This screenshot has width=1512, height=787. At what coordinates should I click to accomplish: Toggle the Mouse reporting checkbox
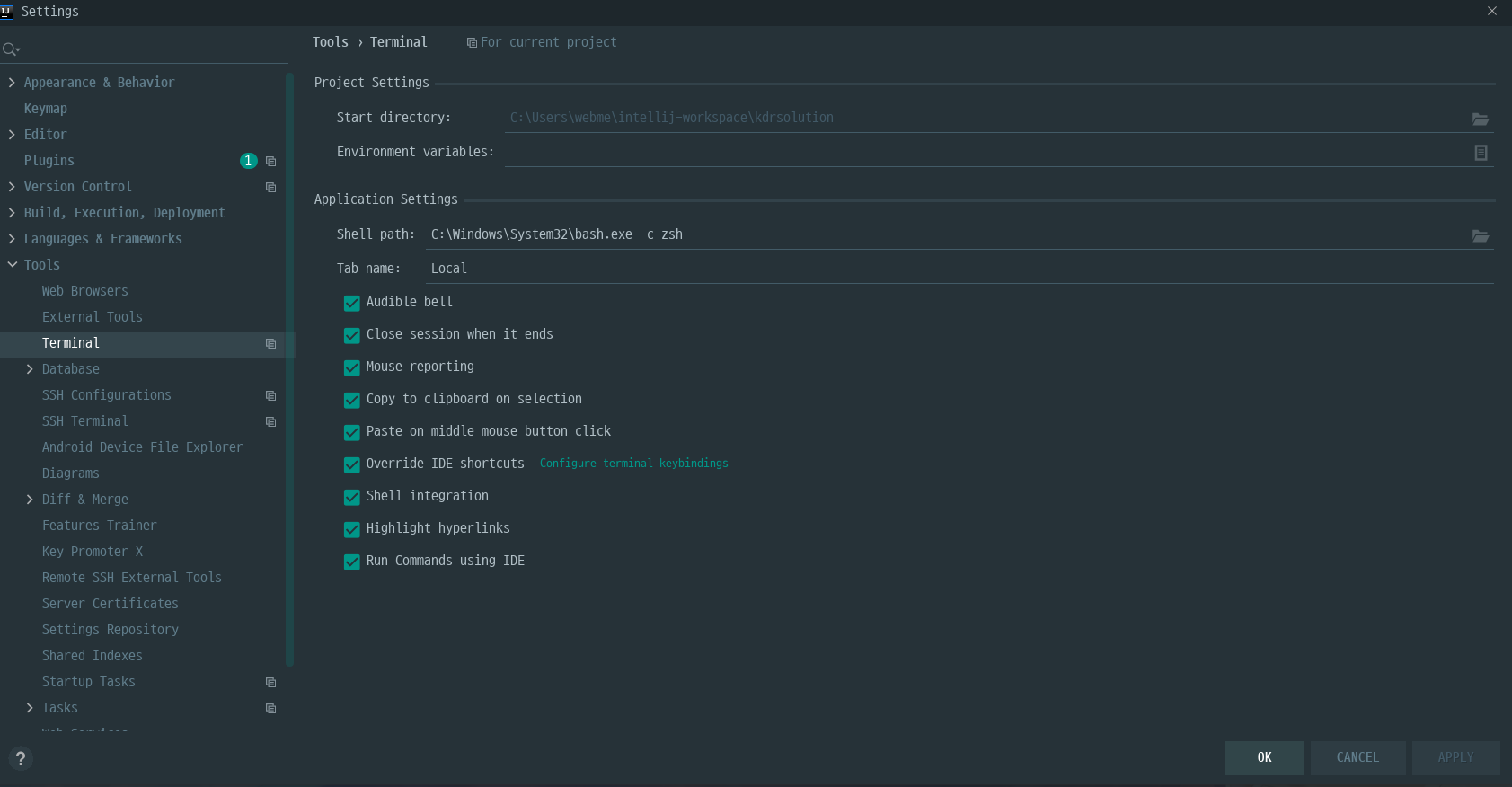click(352, 367)
